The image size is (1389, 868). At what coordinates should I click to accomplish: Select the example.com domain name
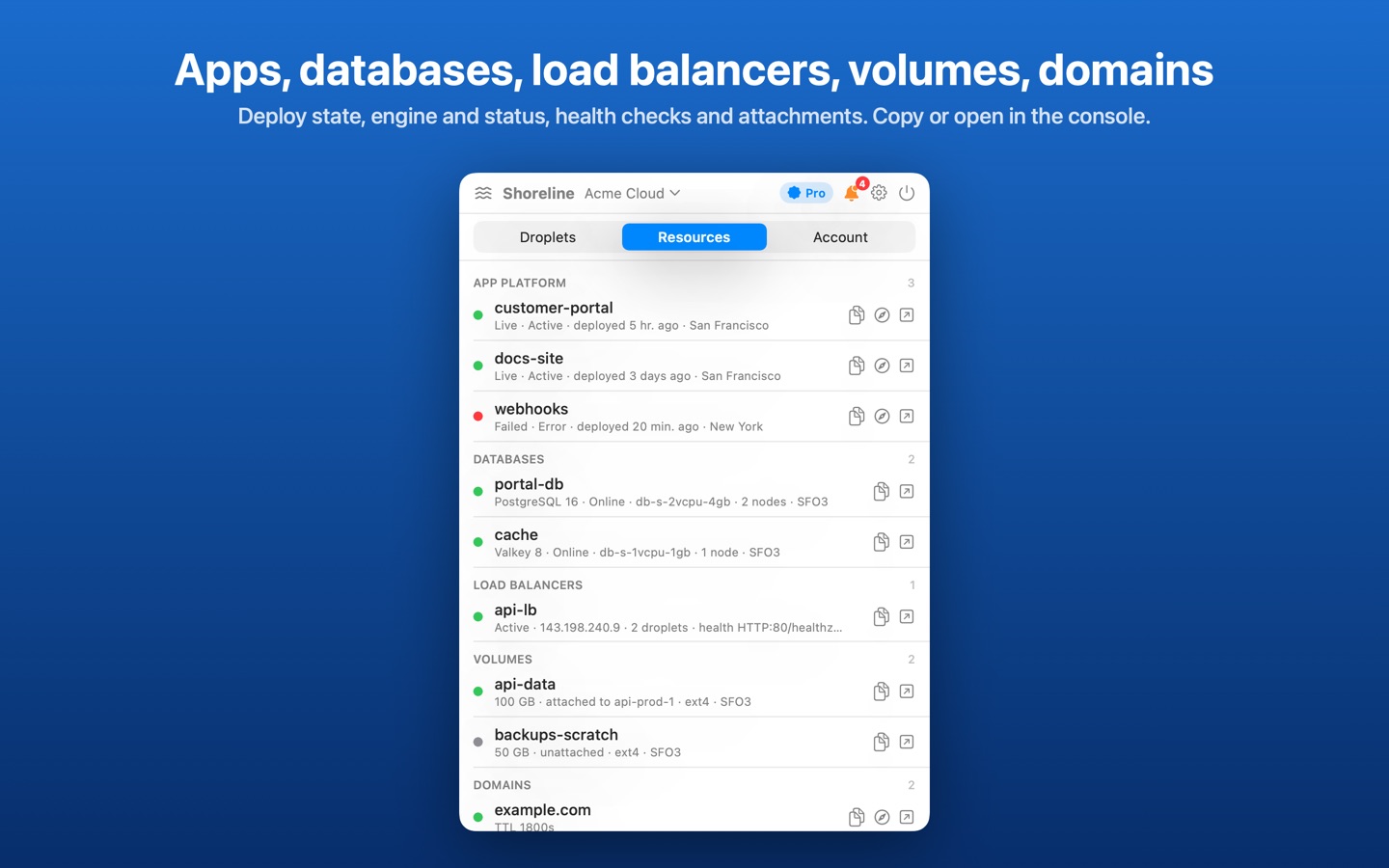(543, 810)
